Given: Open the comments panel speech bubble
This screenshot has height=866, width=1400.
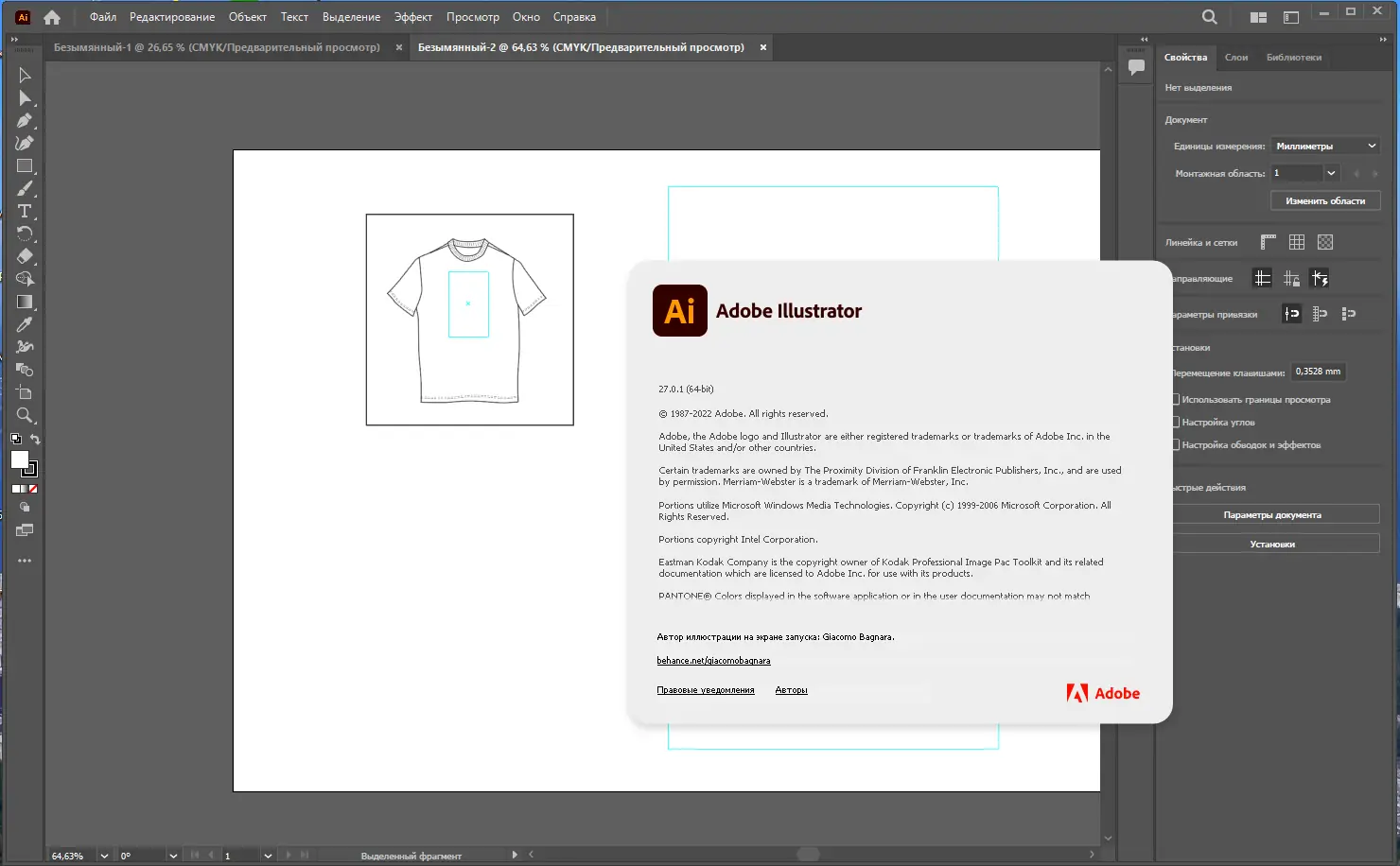Looking at the screenshot, I should pyautogui.click(x=1136, y=67).
